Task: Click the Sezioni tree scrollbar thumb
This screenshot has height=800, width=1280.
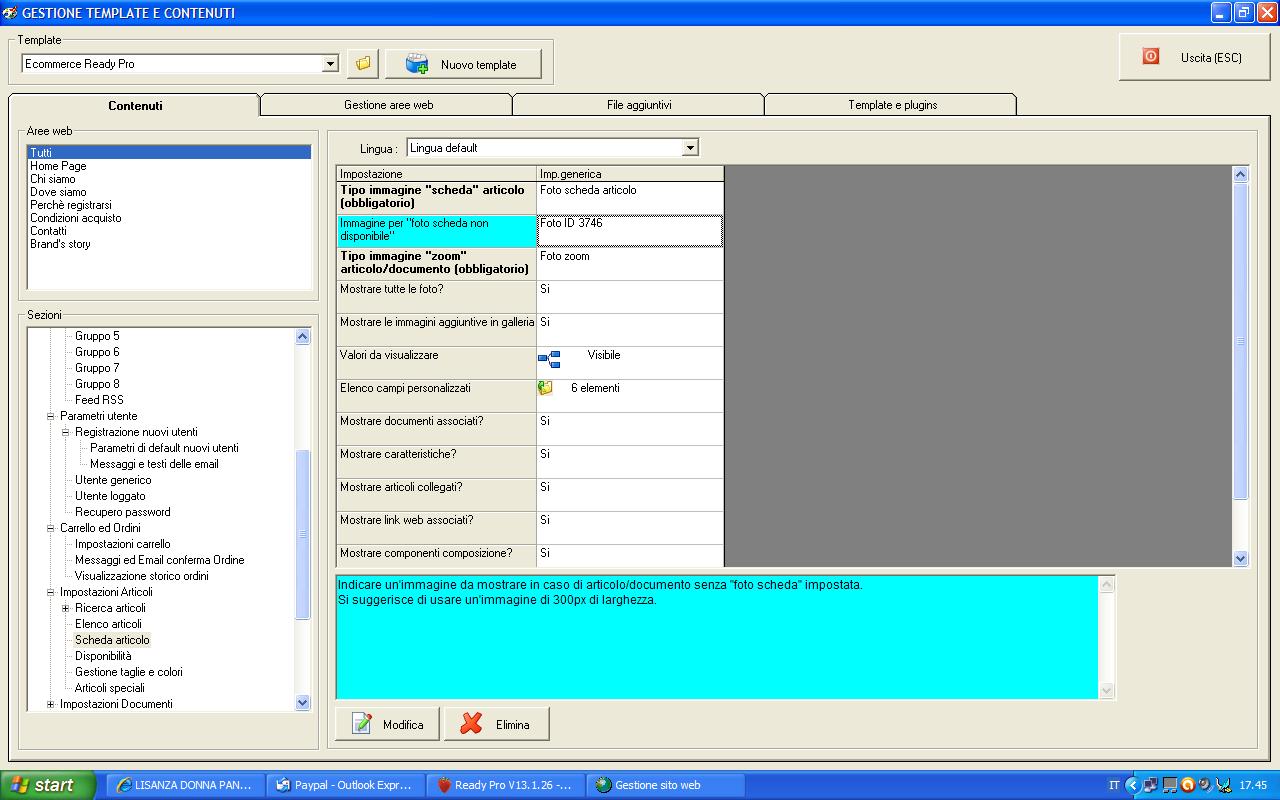Action: (x=303, y=535)
